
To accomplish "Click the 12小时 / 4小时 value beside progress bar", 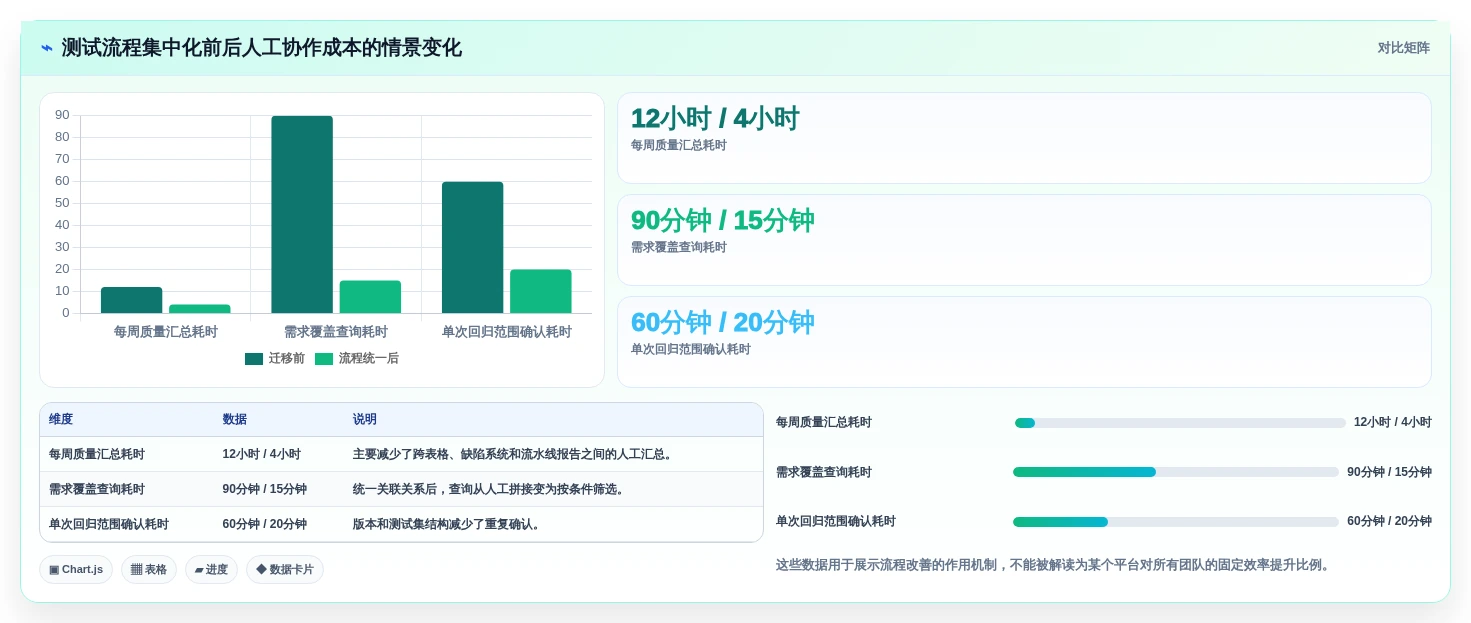I will [x=1393, y=423].
